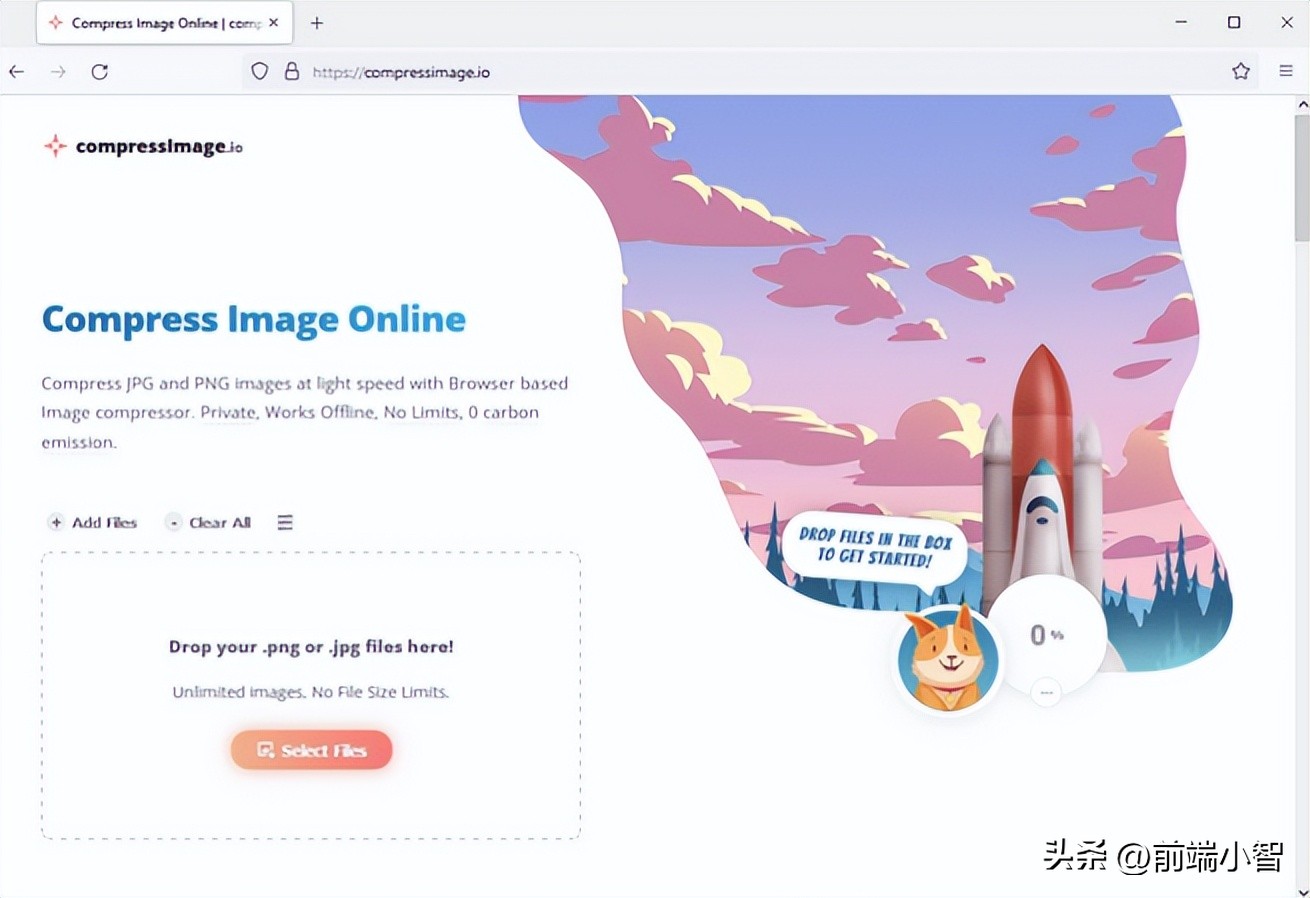
Task: Minimize the browser window
Action: [1182, 22]
